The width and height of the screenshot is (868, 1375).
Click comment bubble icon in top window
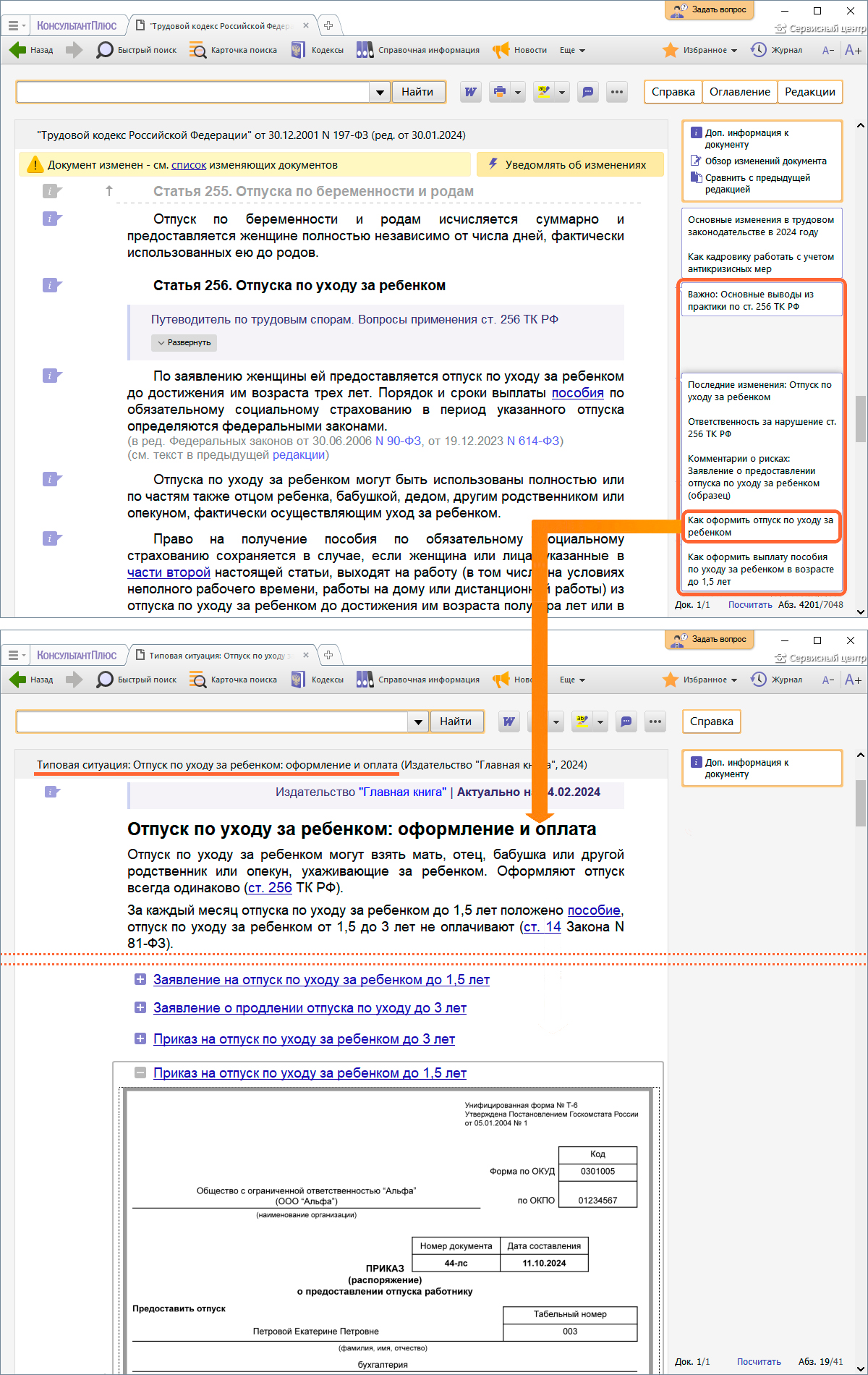coord(588,92)
